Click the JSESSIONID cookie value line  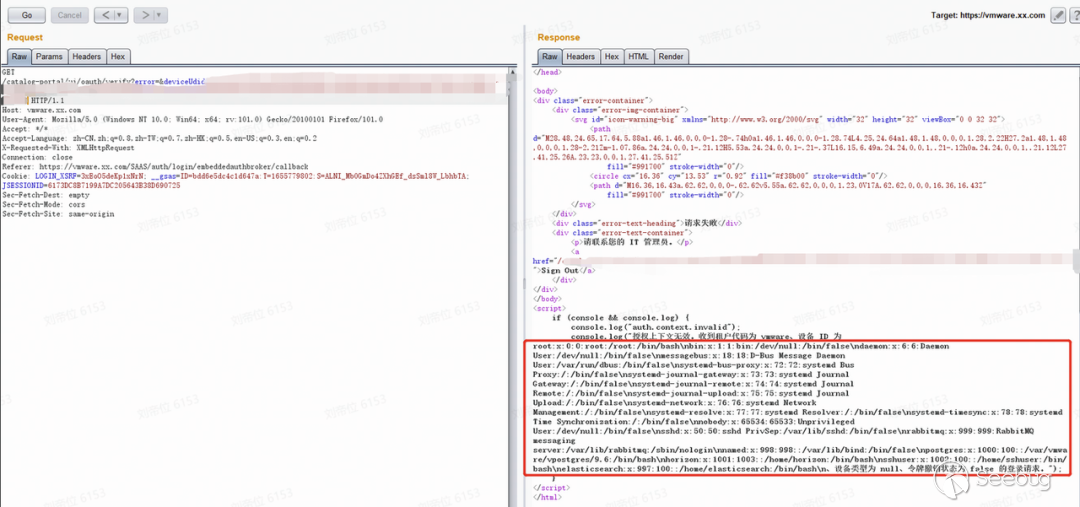pyautogui.click(x=92, y=185)
